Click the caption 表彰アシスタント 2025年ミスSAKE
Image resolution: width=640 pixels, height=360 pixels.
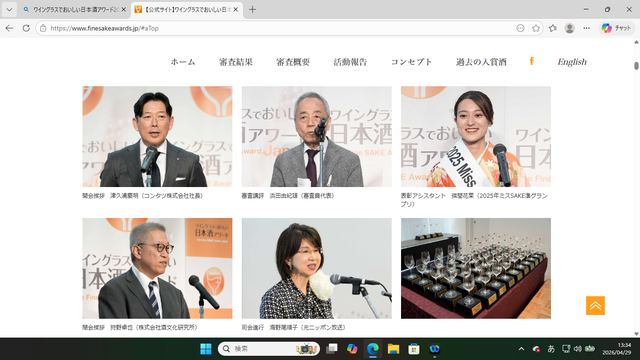(x=474, y=200)
